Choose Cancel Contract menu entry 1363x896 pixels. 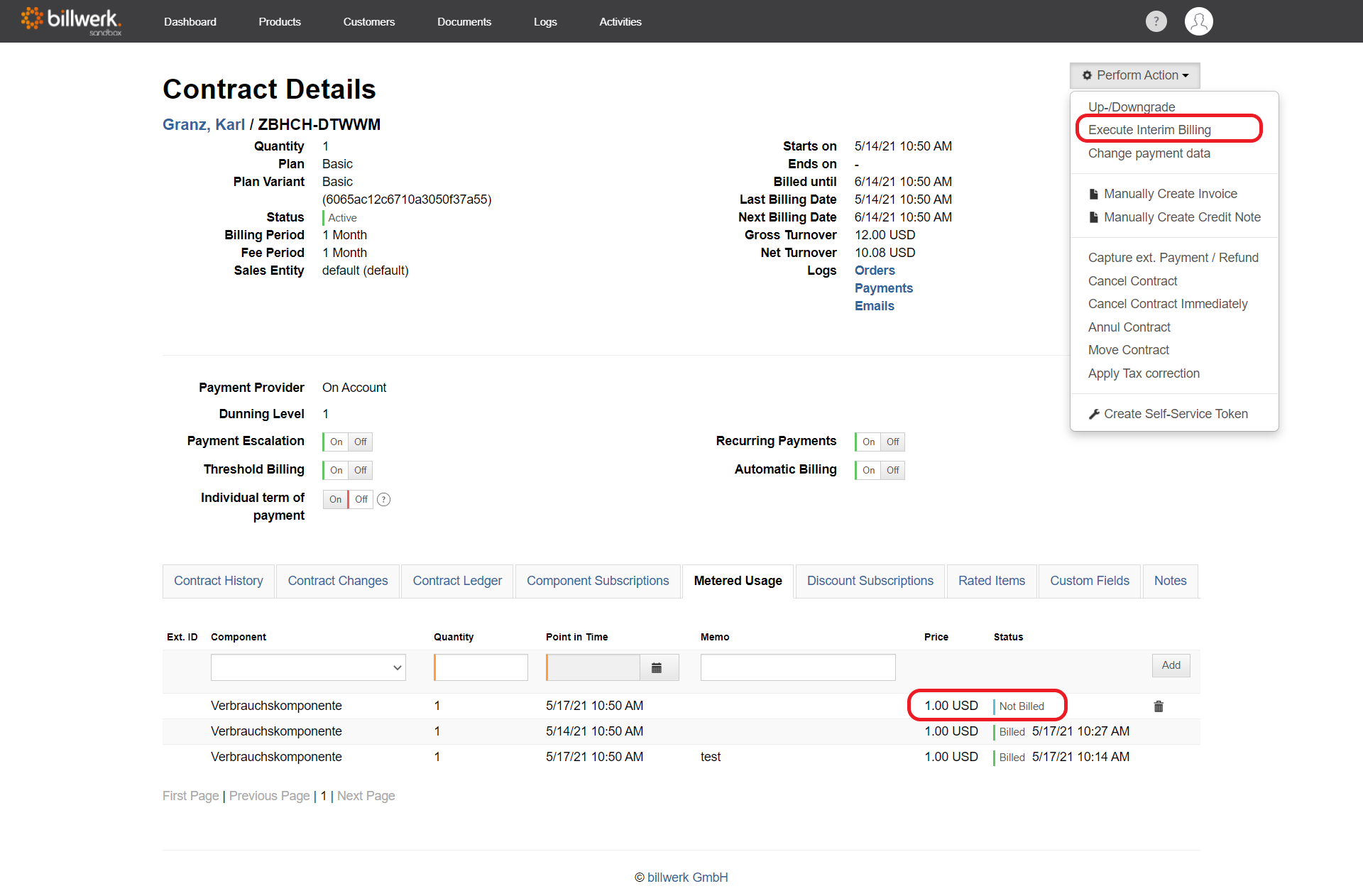click(1132, 281)
